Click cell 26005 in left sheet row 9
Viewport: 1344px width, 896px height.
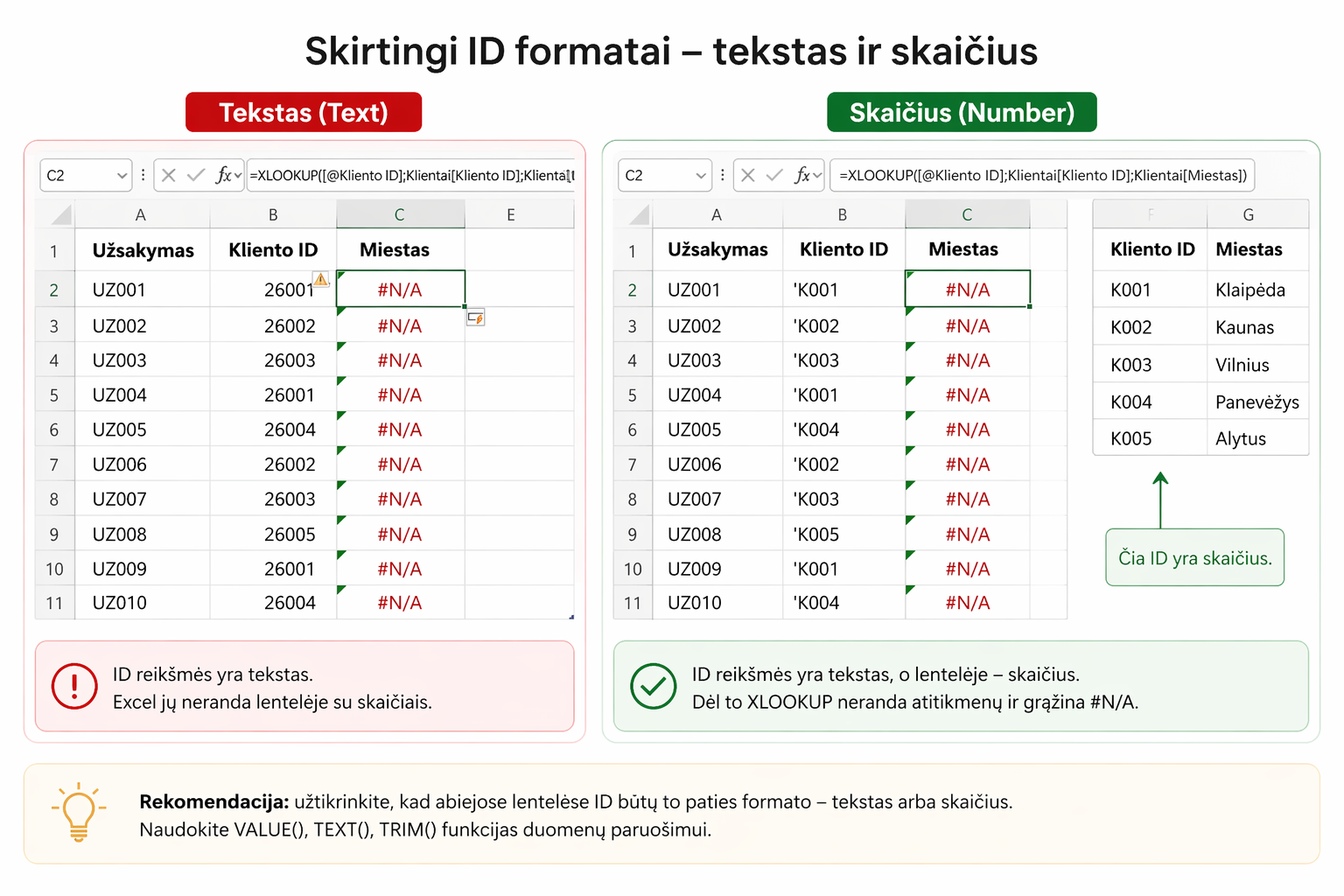(273, 534)
